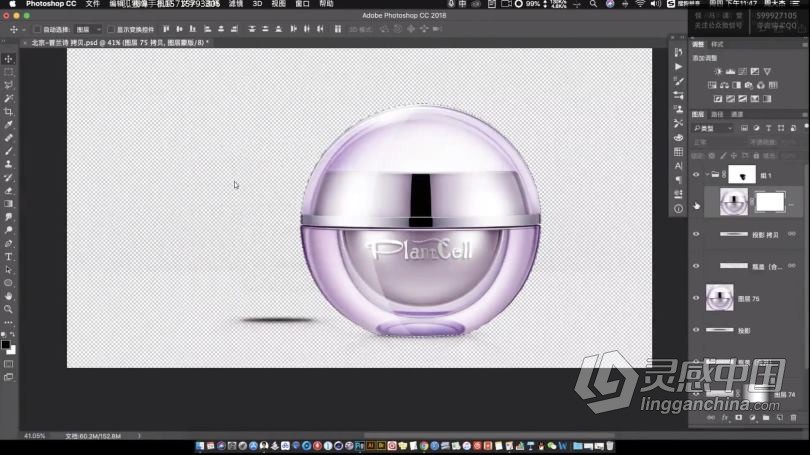Select the Healing Brush tool
This screenshot has height=455, width=810.
pos(8,138)
